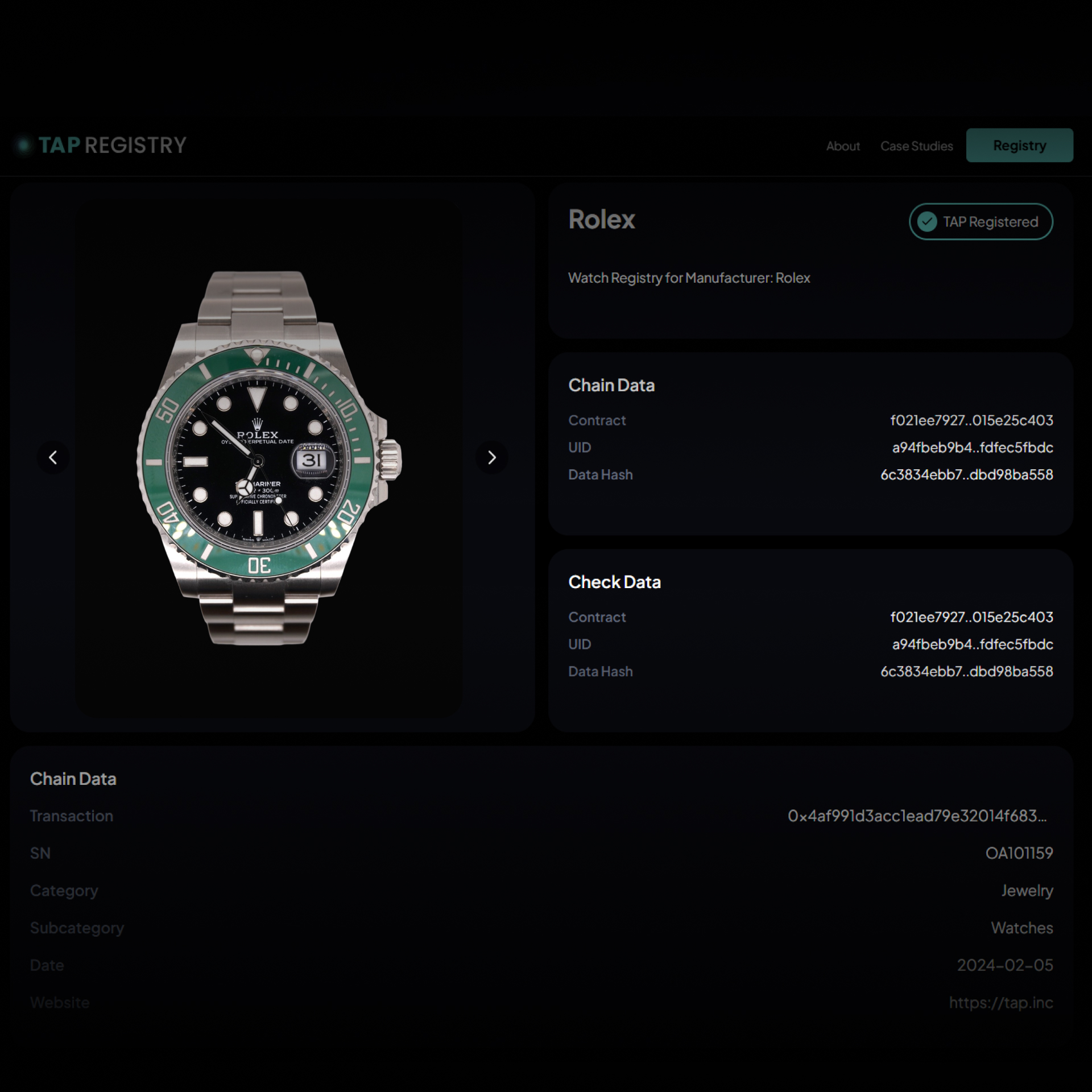The width and height of the screenshot is (1092, 1092).
Task: Open the https://tap.inc website link
Action: pos(1000,1003)
